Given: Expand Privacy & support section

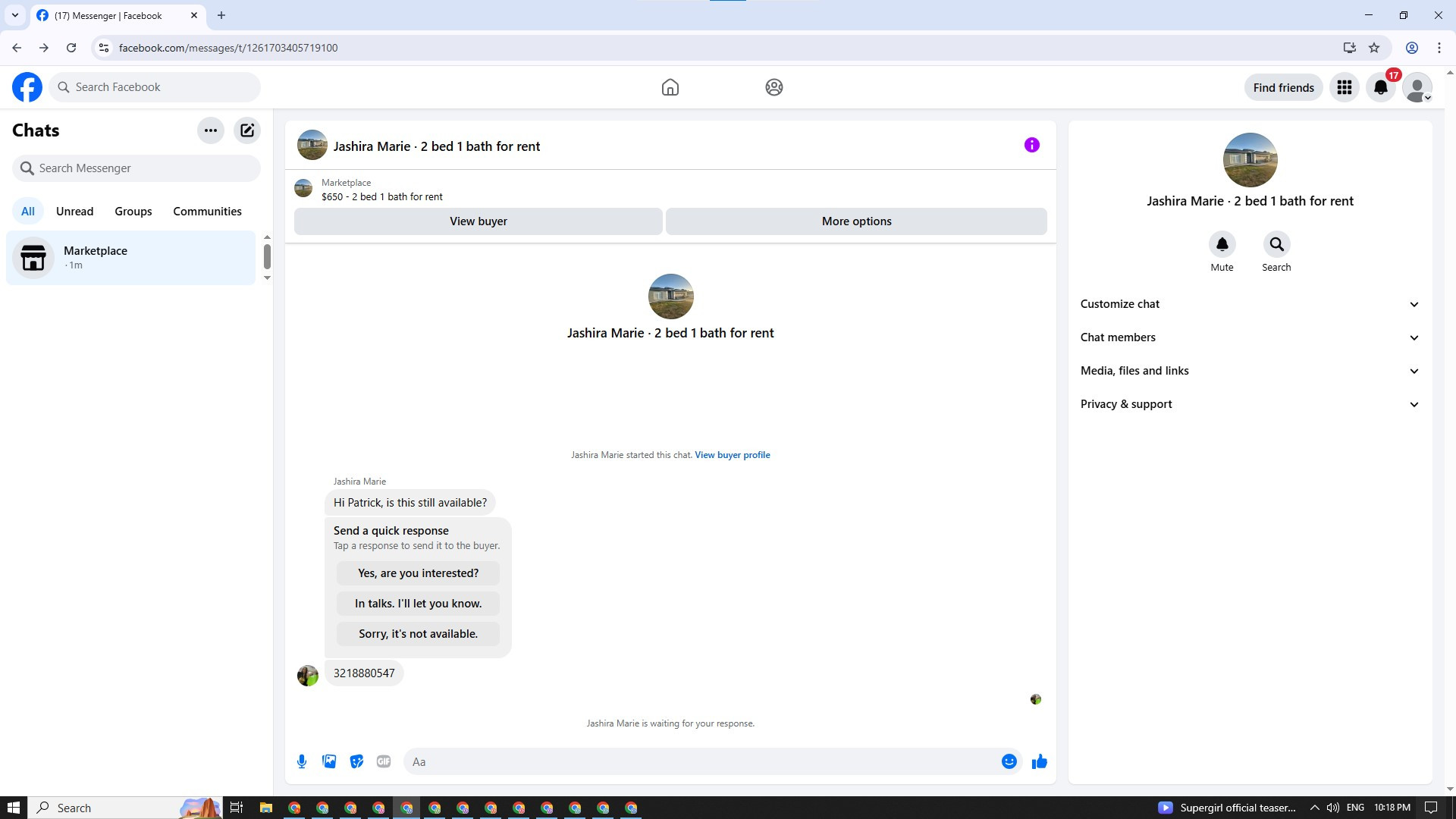Looking at the screenshot, I should 1249,404.
